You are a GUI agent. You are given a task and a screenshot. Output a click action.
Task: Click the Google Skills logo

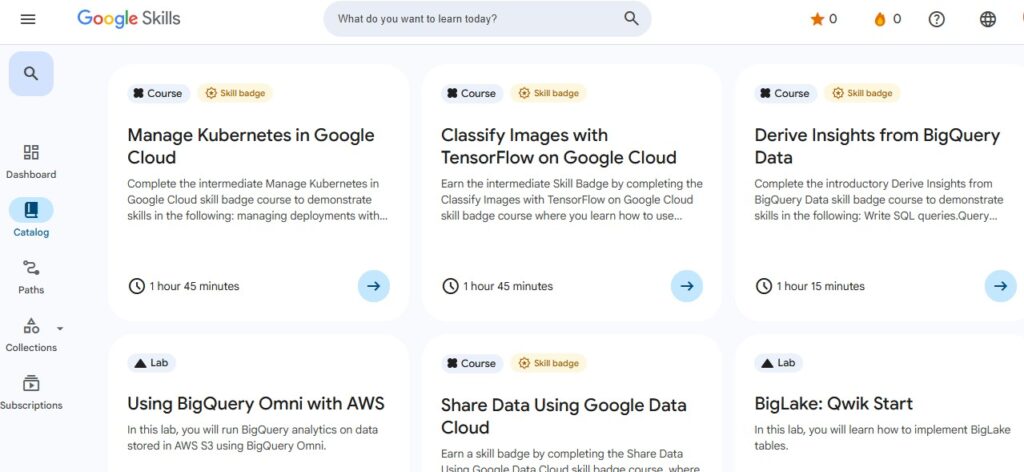[129, 19]
